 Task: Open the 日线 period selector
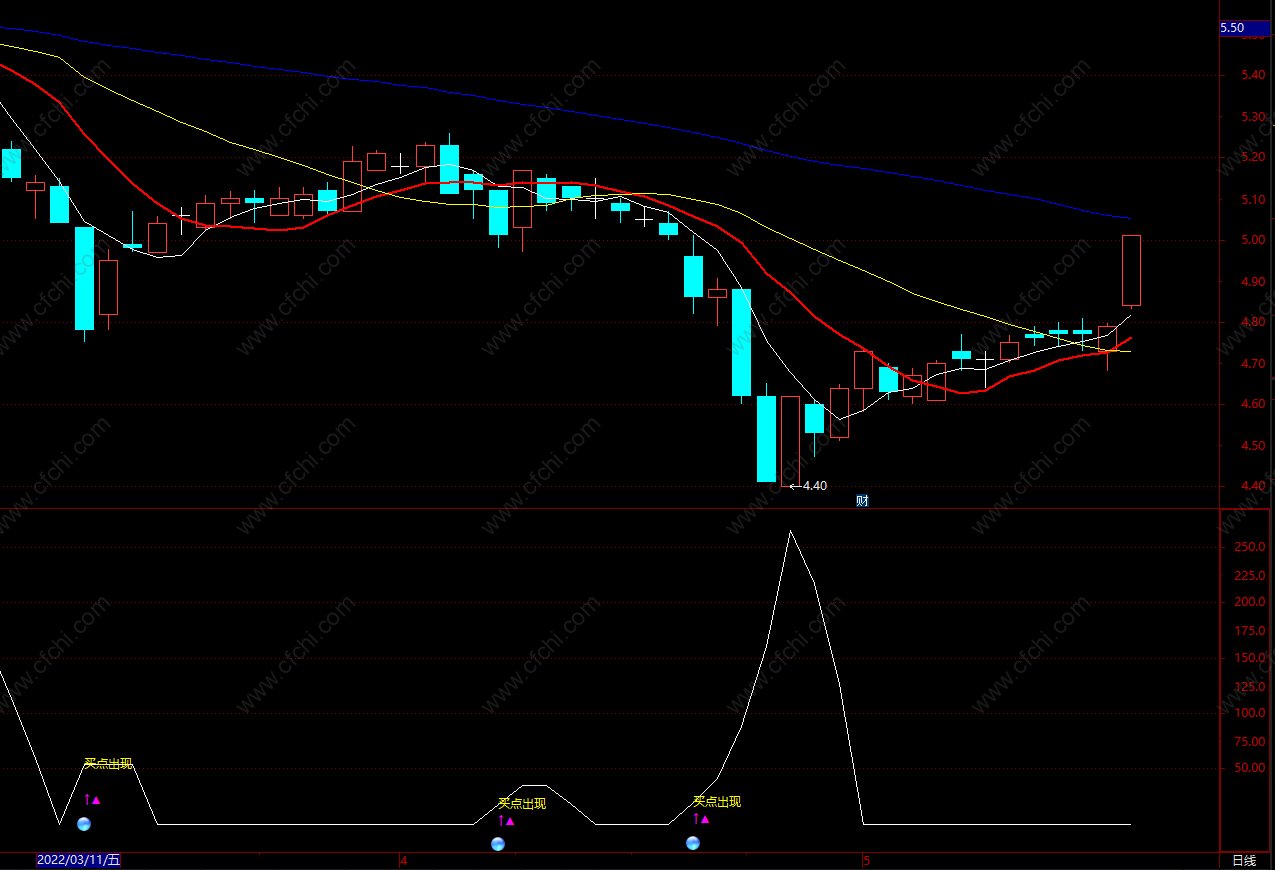click(1243, 860)
